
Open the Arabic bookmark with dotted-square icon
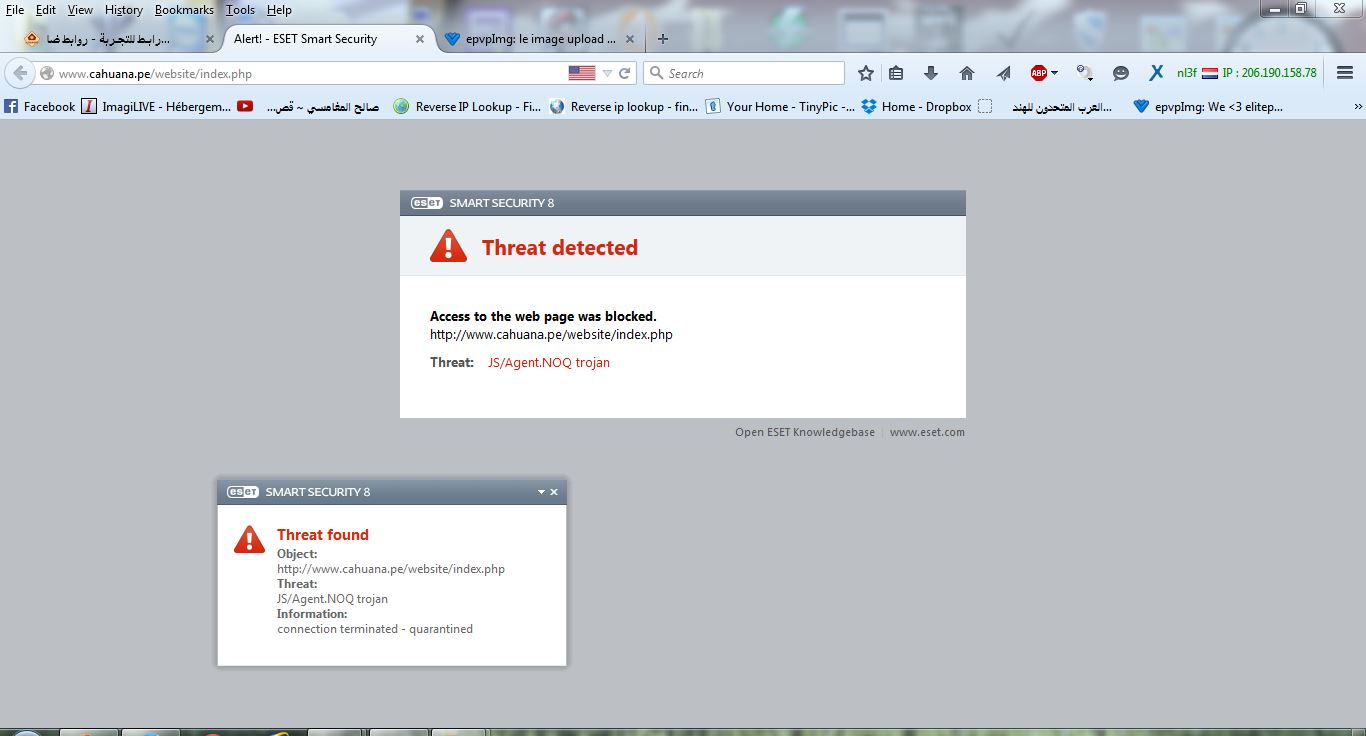(1046, 106)
